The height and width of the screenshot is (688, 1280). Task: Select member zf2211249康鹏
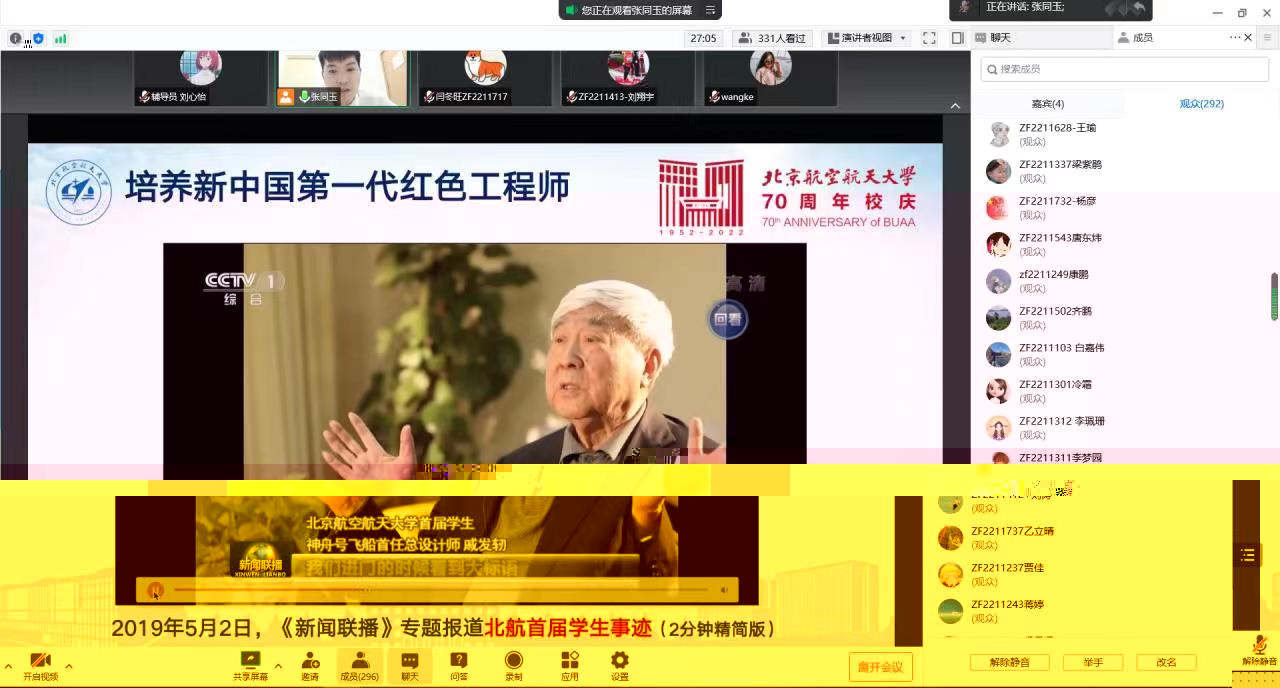(1120, 281)
